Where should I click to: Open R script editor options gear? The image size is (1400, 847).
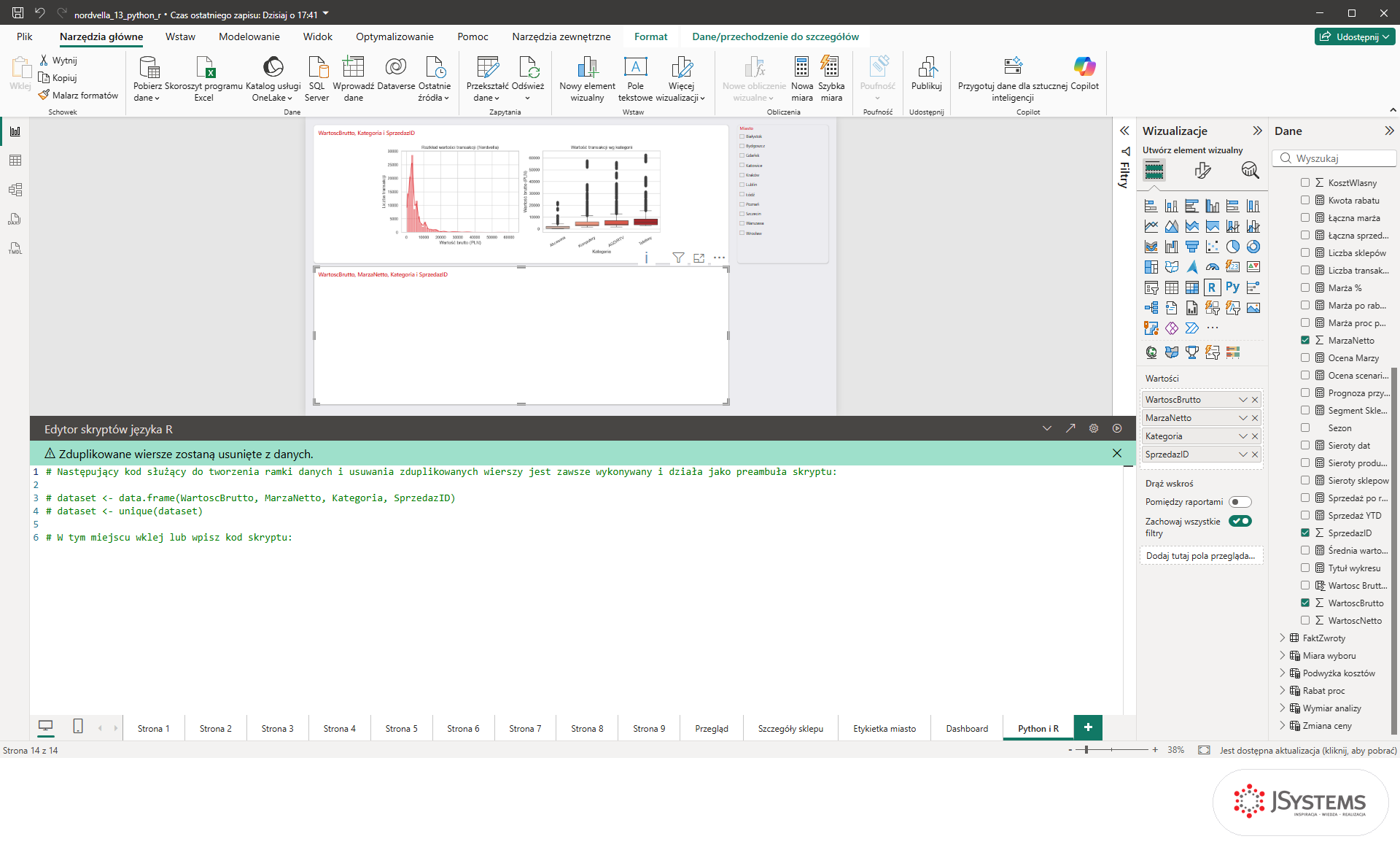click(1094, 429)
